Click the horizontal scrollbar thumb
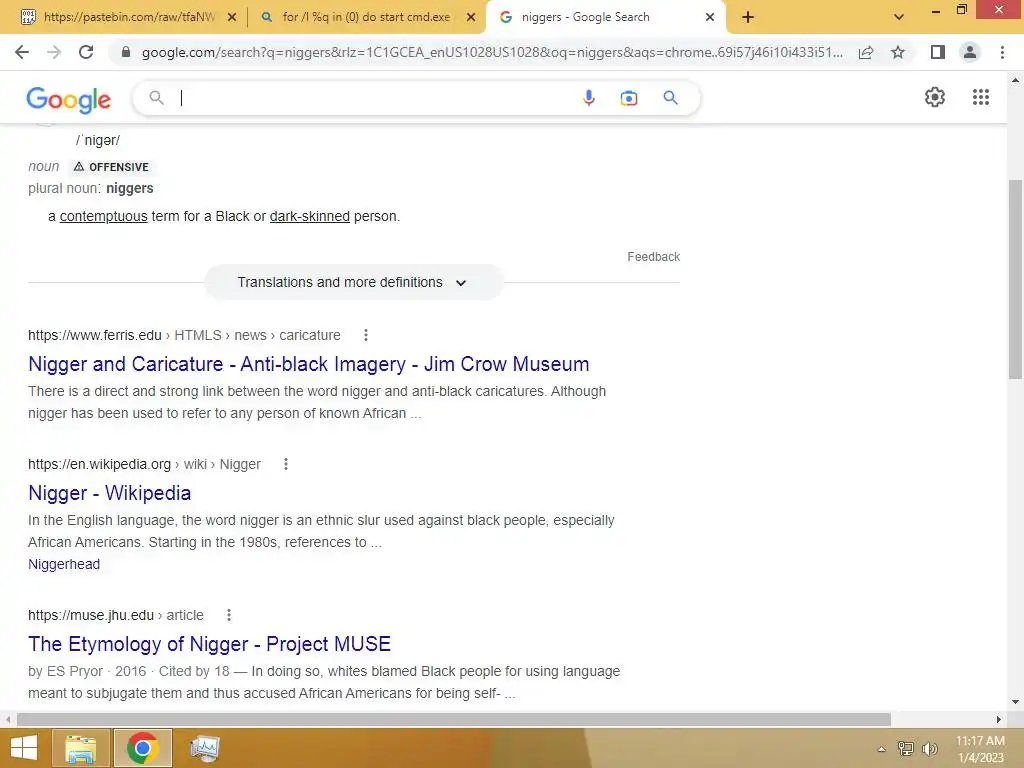Screen dimensions: 1024x768 [454, 719]
